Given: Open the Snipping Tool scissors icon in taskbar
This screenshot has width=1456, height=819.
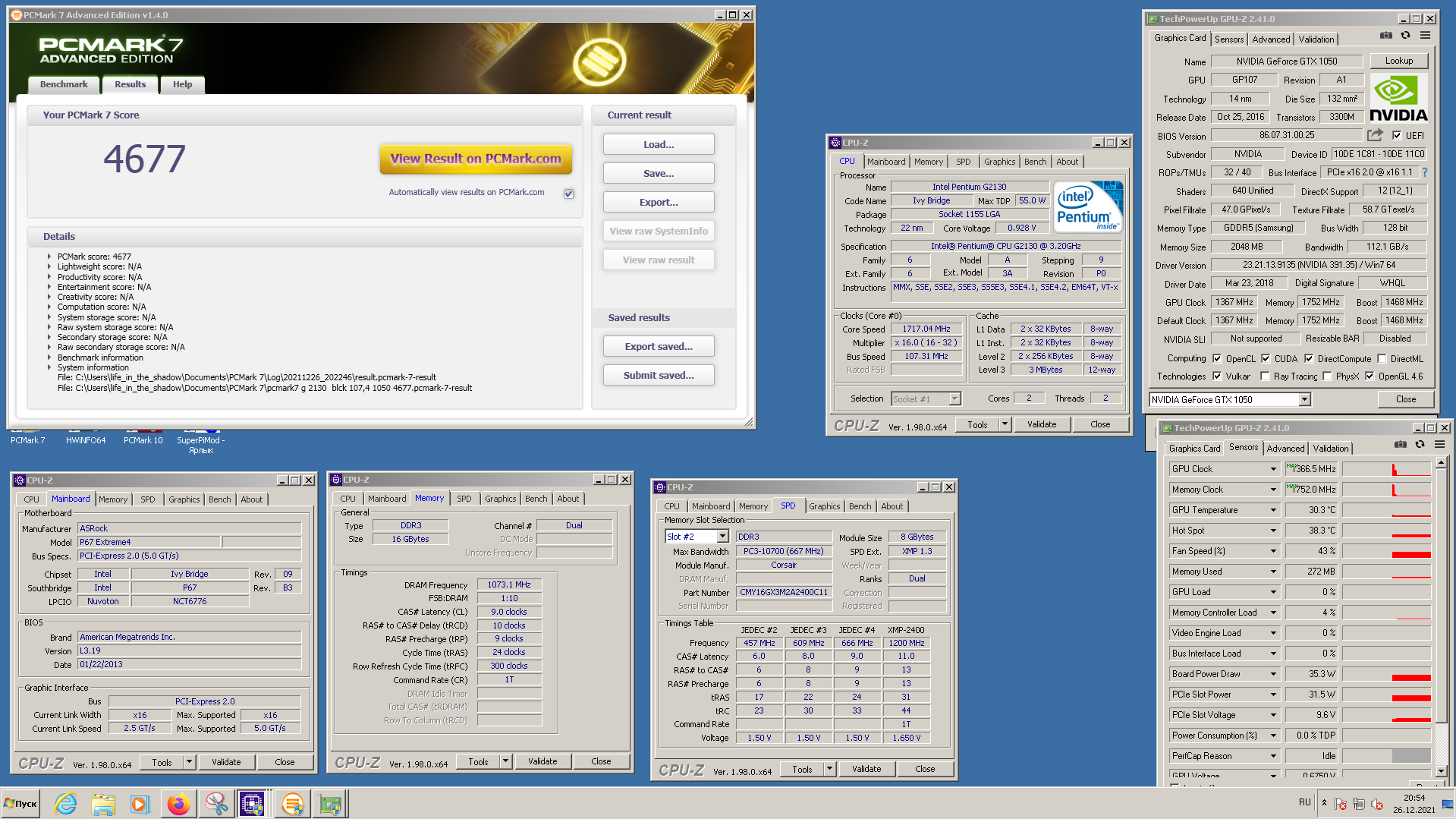Looking at the screenshot, I should pyautogui.click(x=216, y=804).
